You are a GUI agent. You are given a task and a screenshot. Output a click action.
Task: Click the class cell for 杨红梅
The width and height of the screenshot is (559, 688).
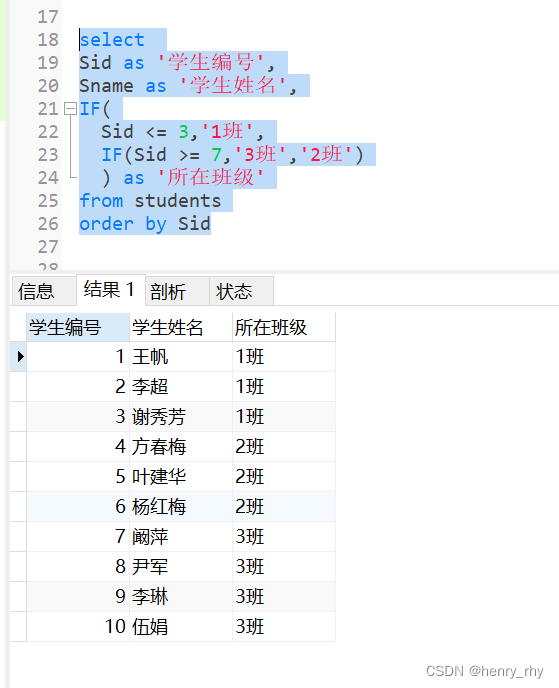point(284,506)
